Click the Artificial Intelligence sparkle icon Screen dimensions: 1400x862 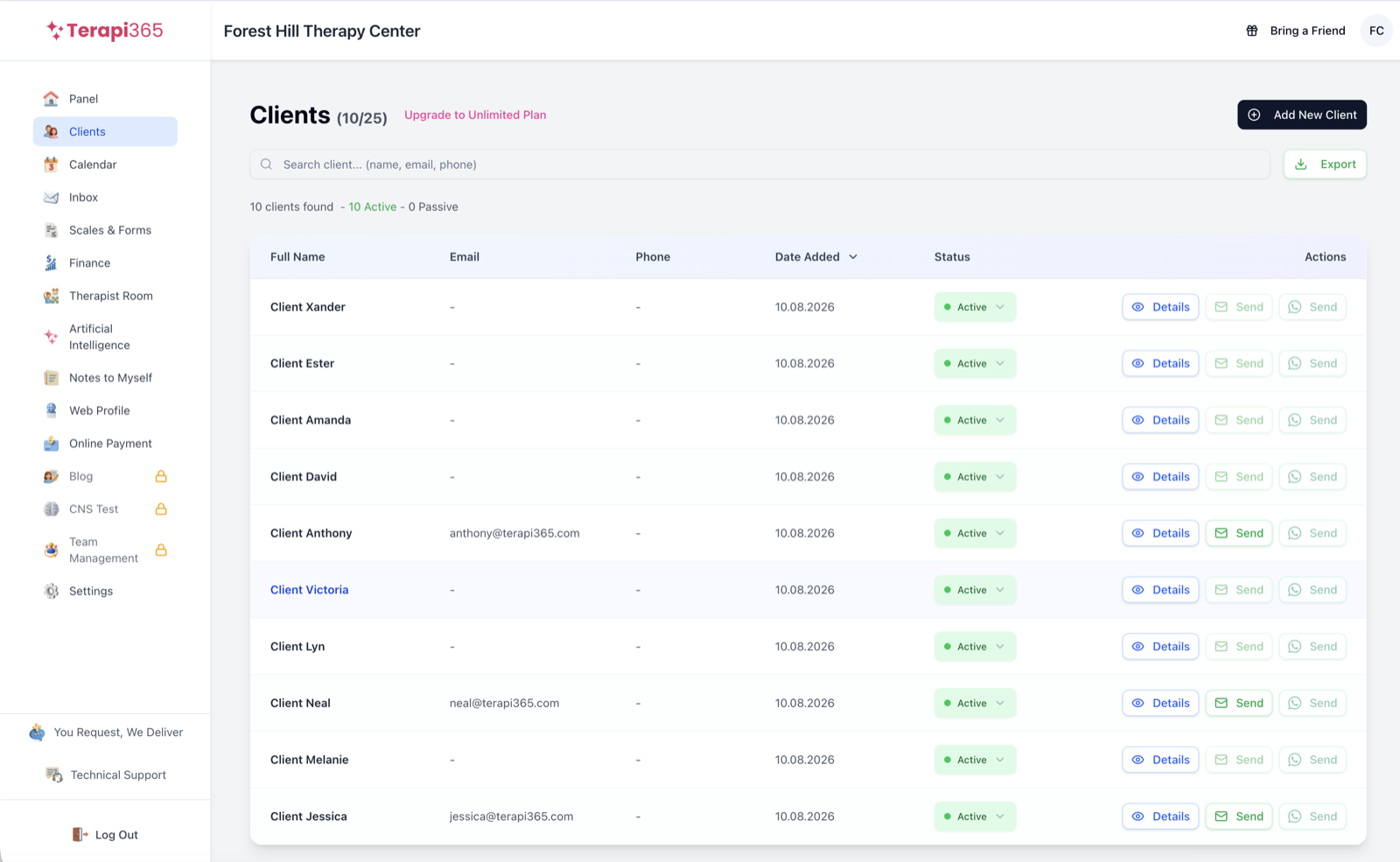(52, 337)
